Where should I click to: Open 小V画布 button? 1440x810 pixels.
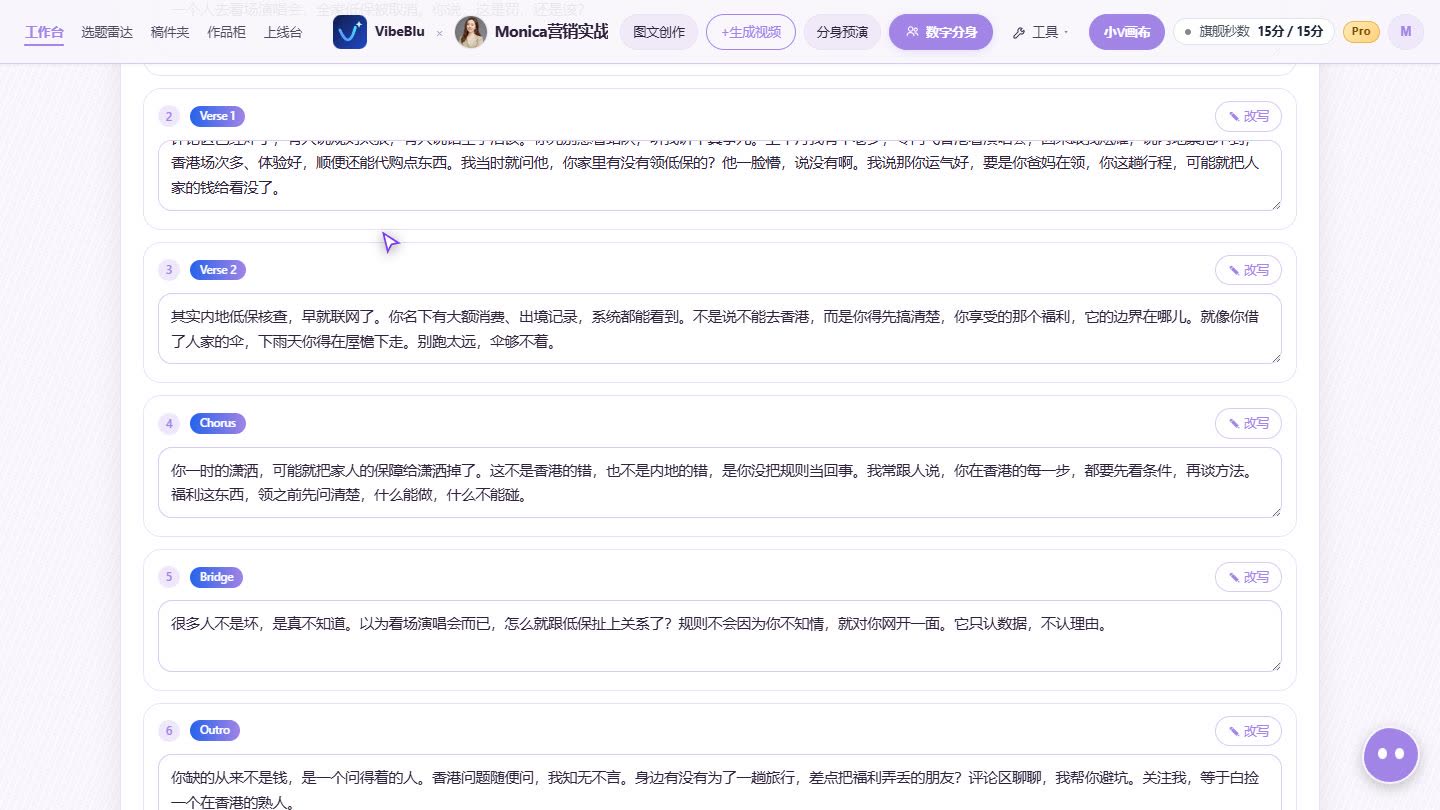tap(1127, 32)
